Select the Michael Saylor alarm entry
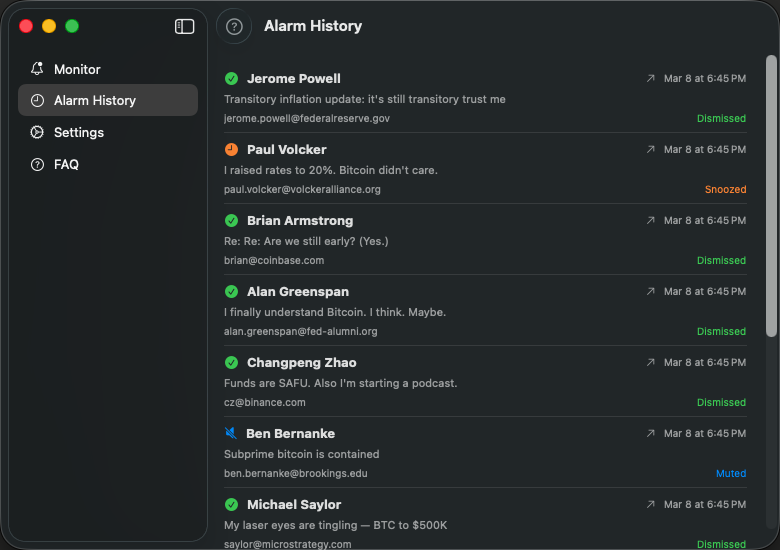This screenshot has height=550, width=780. click(x=485, y=522)
